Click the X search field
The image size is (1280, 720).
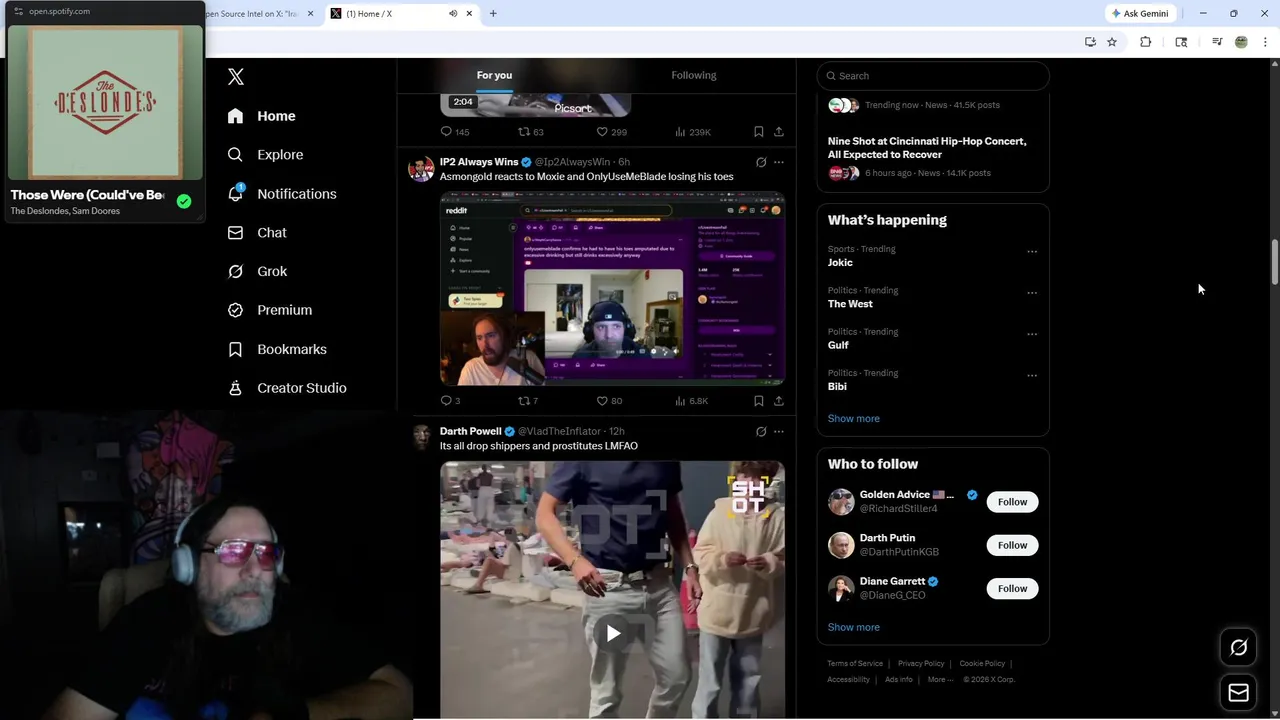933,76
